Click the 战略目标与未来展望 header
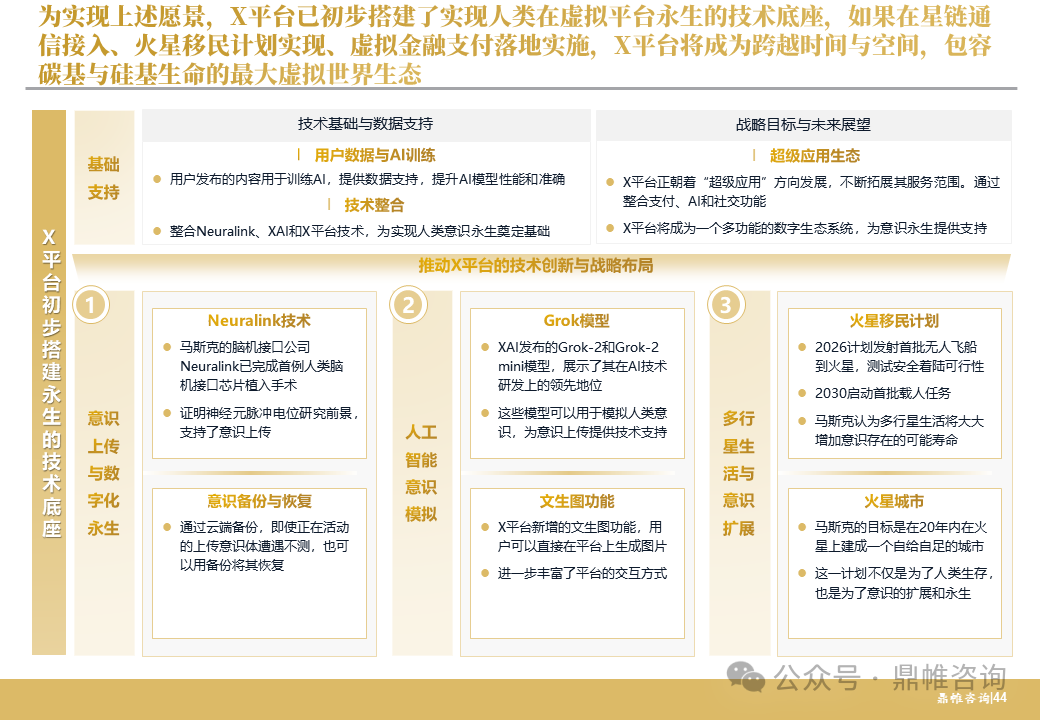The image size is (1040, 720). pyautogui.click(x=803, y=125)
